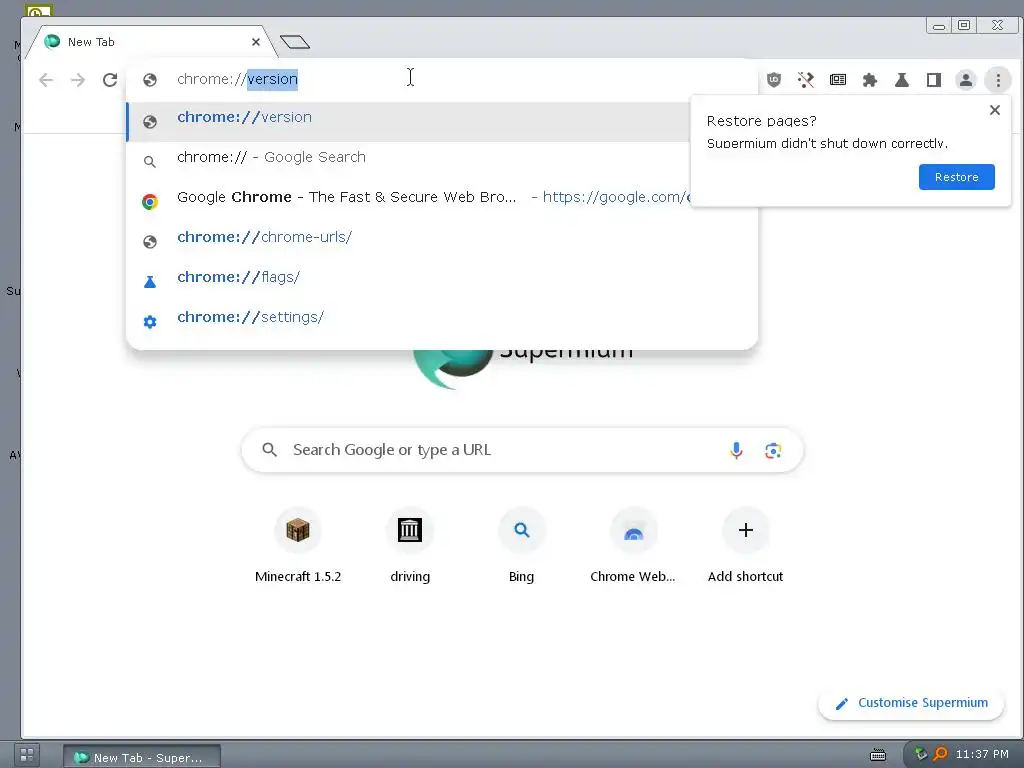This screenshot has height=768, width=1024.
Task: Select the New Tab tab
Action: pos(153,42)
